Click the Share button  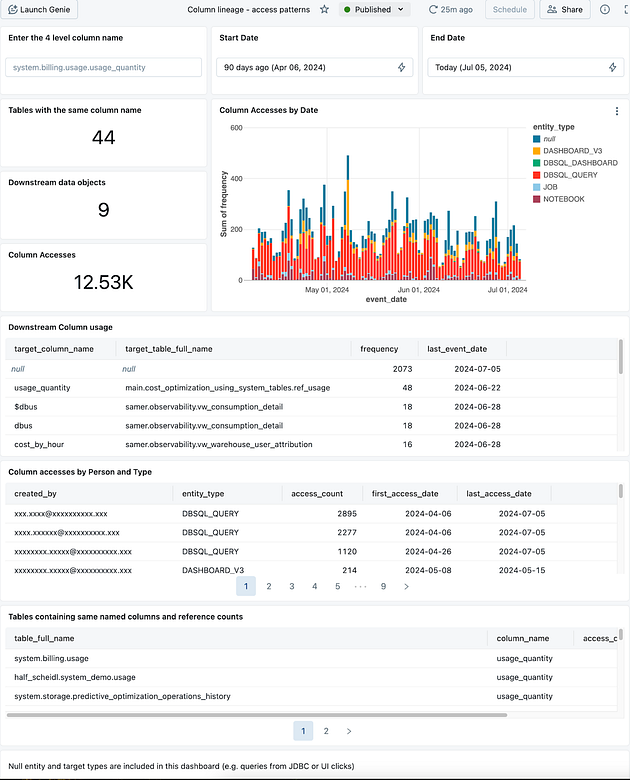coord(565,9)
